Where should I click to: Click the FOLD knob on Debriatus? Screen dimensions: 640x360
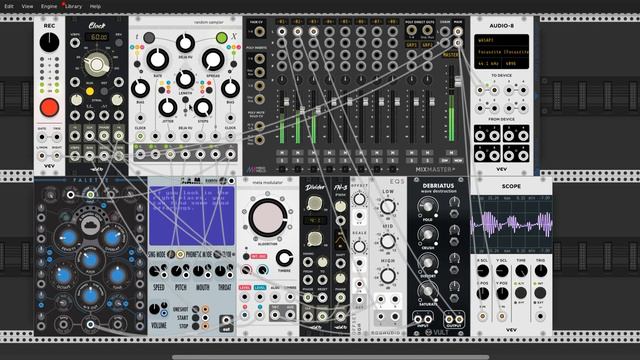click(x=427, y=206)
